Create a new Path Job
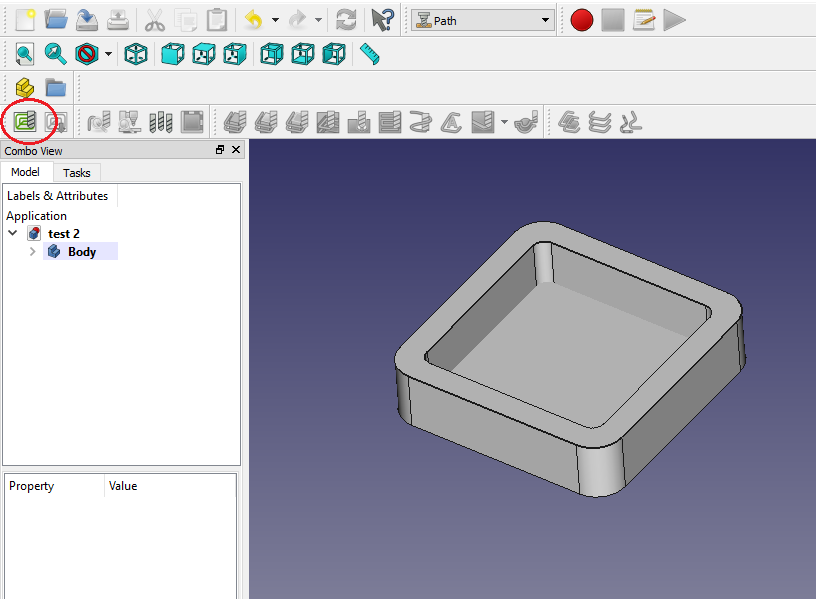This screenshot has width=816, height=599. (x=26, y=121)
